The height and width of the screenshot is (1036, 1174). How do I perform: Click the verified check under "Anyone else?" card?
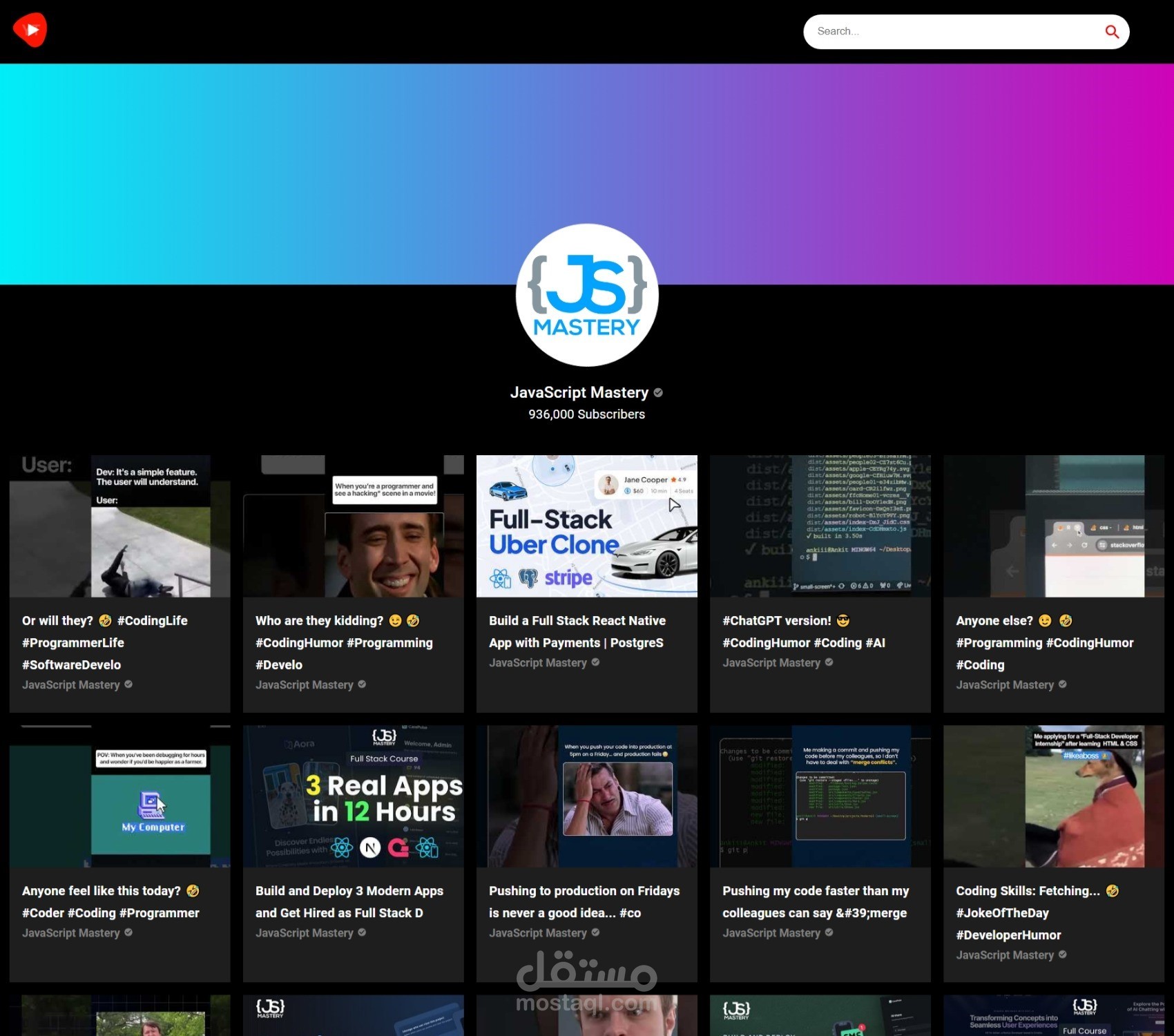pos(1062,684)
